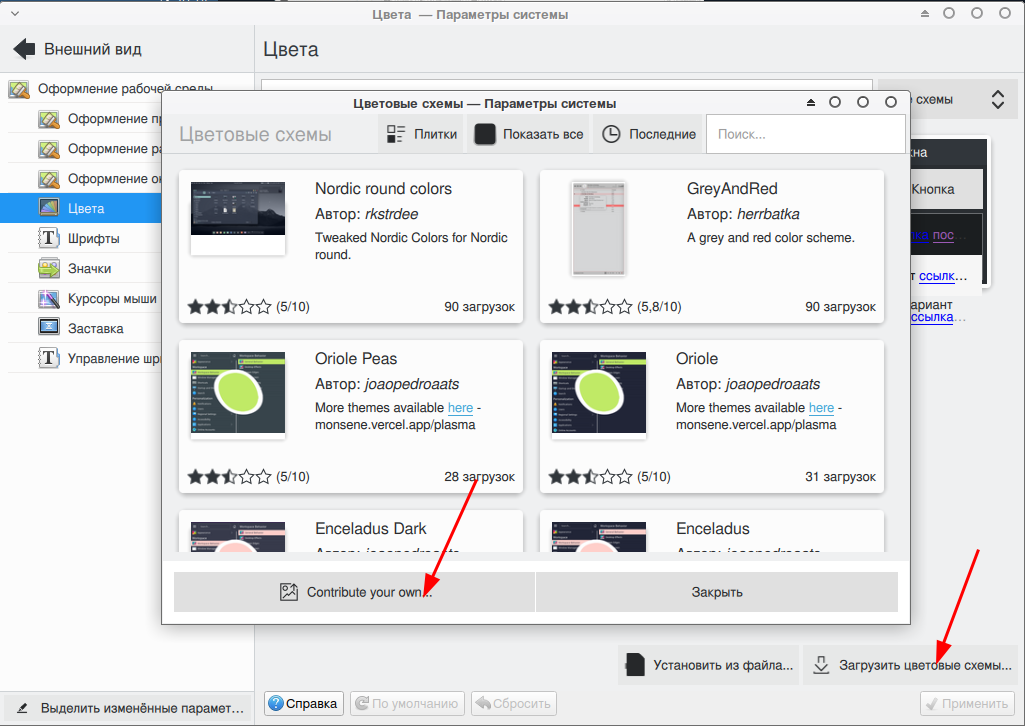1025x726 pixels.
Task: Select the Цвета item in sidebar
Action: pos(85,209)
